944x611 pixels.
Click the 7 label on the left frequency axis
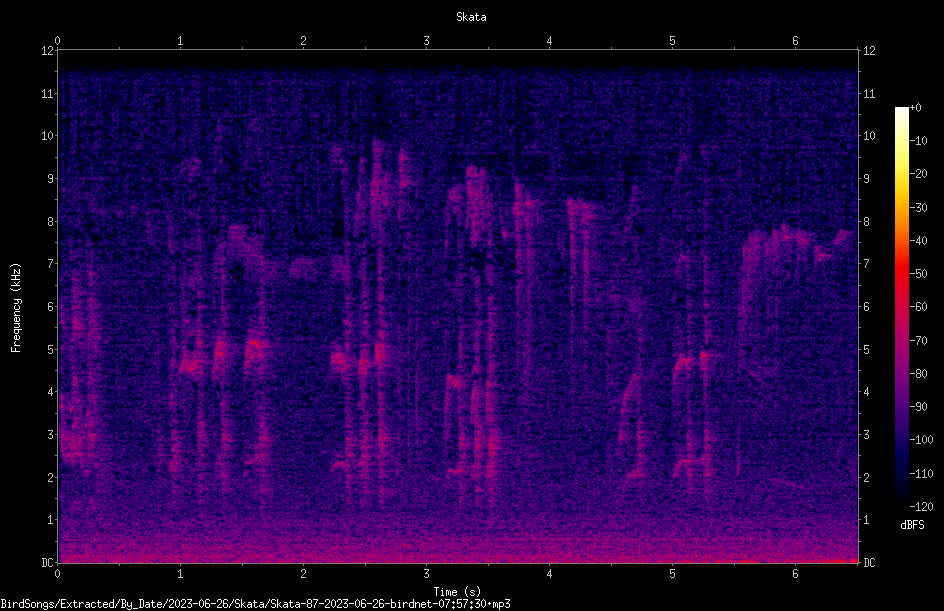[50, 264]
